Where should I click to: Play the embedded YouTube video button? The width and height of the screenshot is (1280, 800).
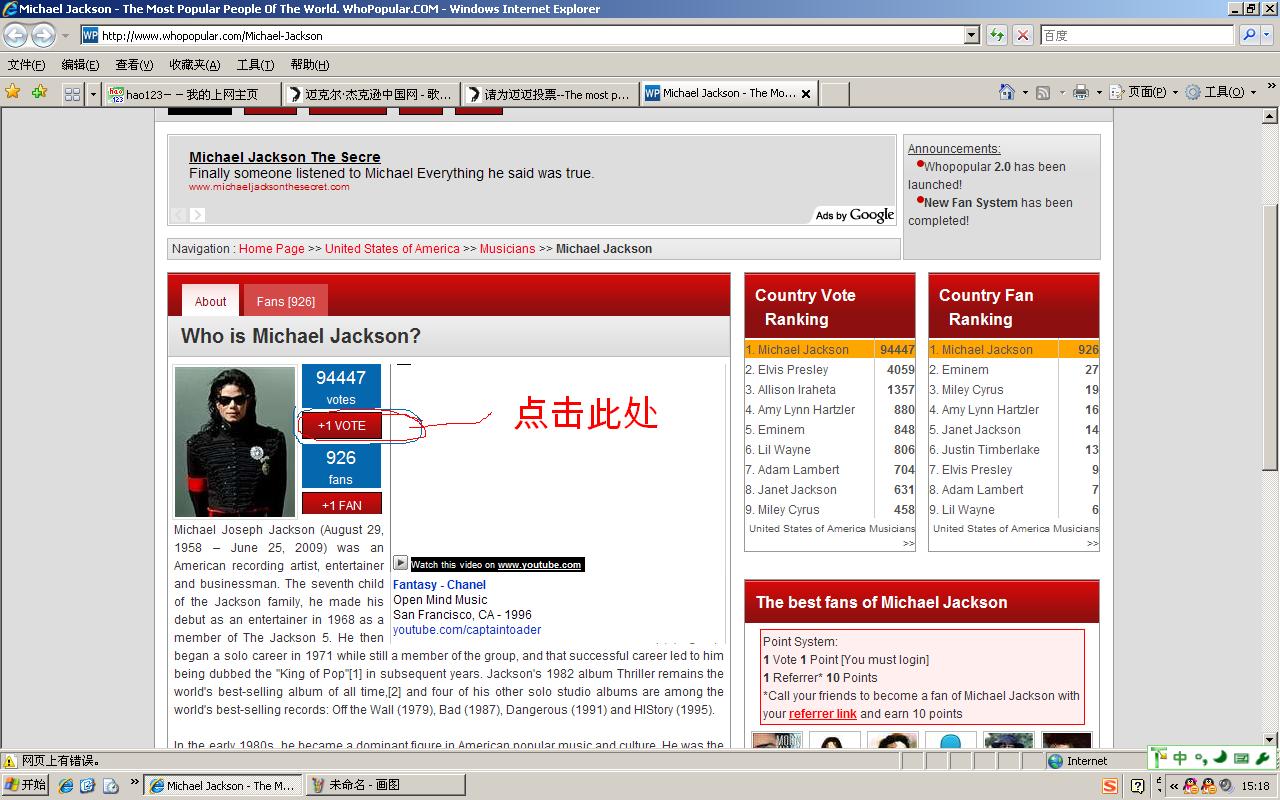(400, 563)
